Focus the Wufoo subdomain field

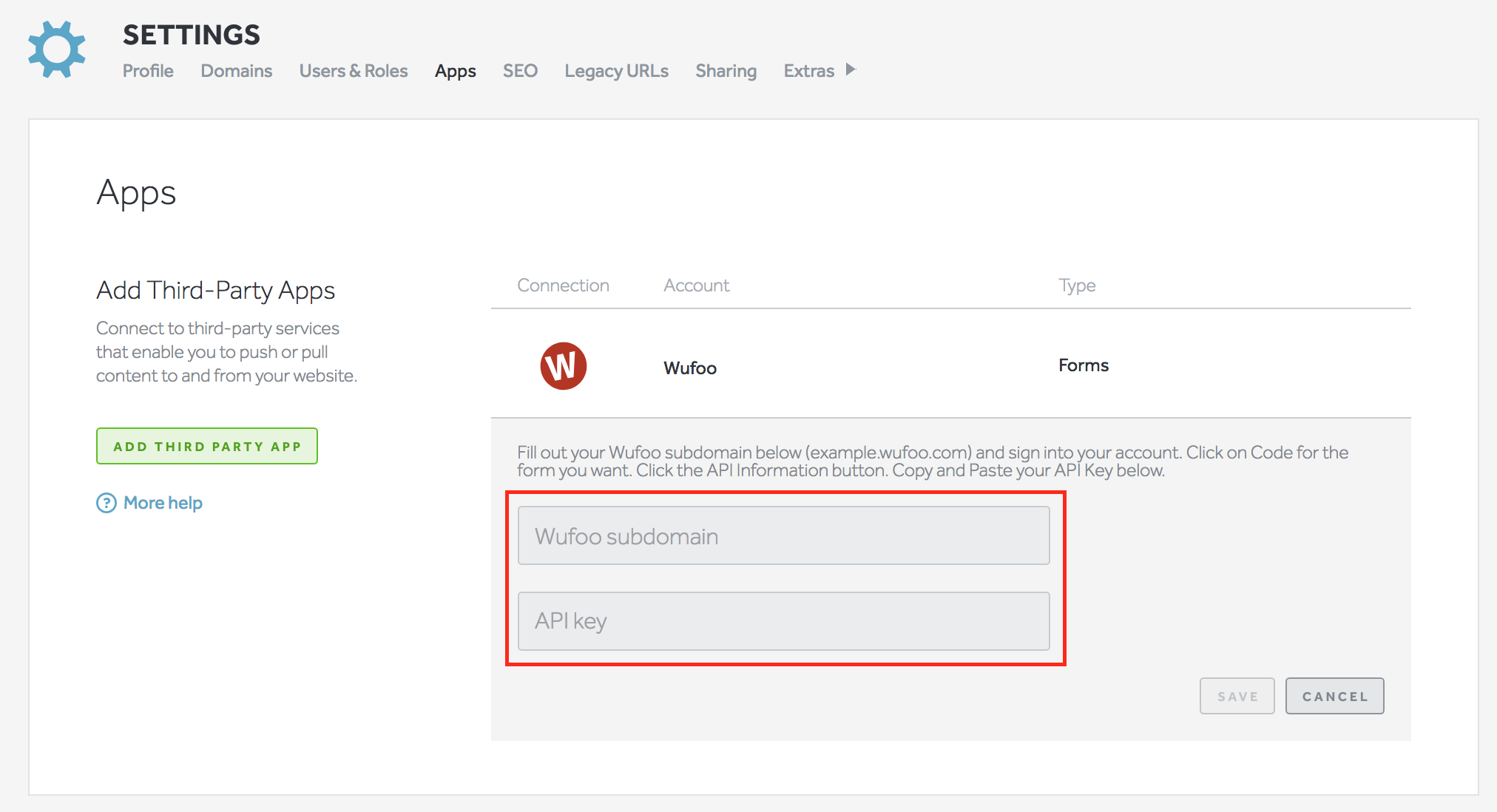783,535
